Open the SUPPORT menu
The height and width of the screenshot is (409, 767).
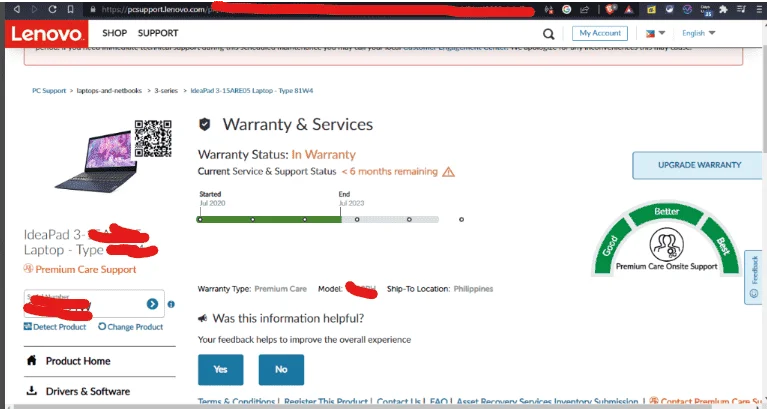[158, 33]
